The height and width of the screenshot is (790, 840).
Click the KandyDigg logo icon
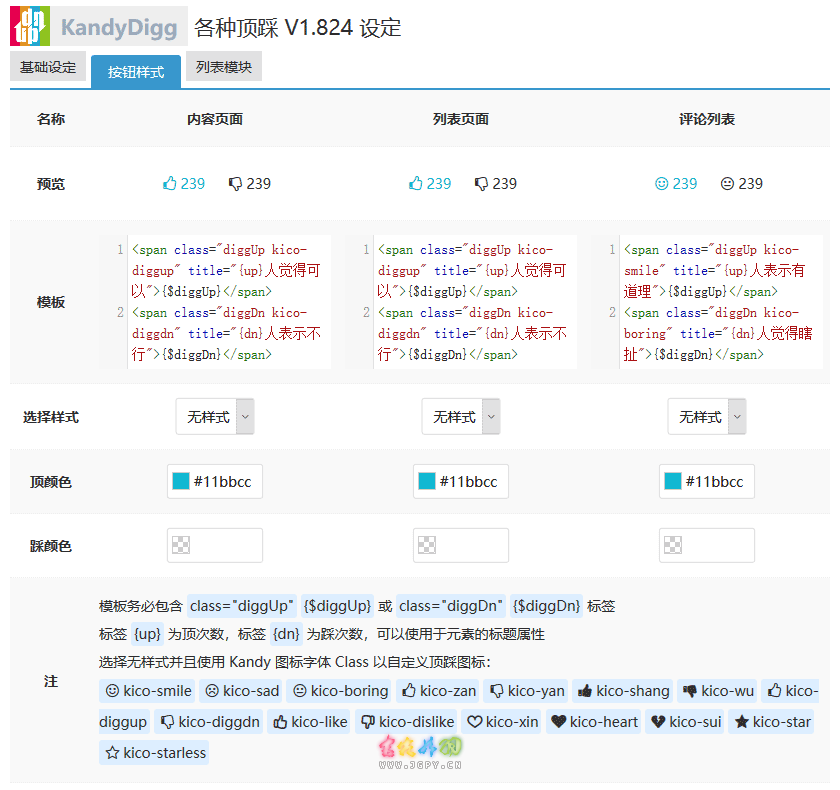(x=30, y=26)
